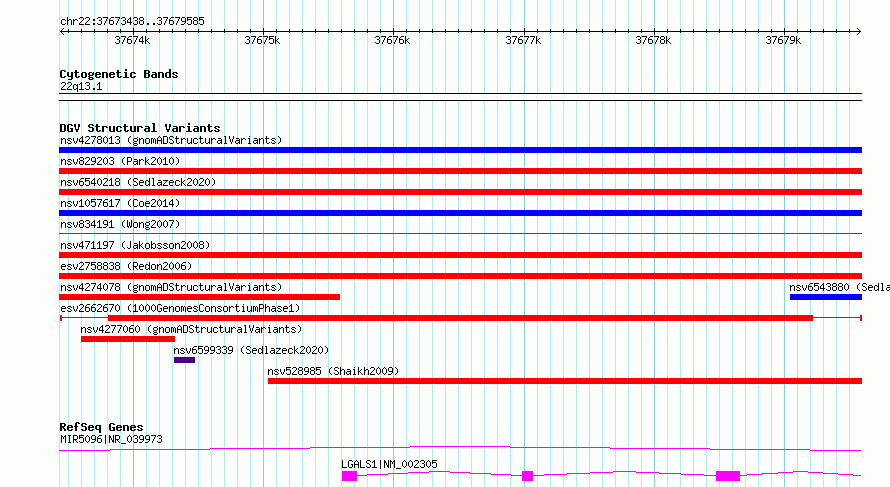890x487 pixels.
Task: Click the chr22:37673438..37679585 coordinate text
Action: [132, 21]
